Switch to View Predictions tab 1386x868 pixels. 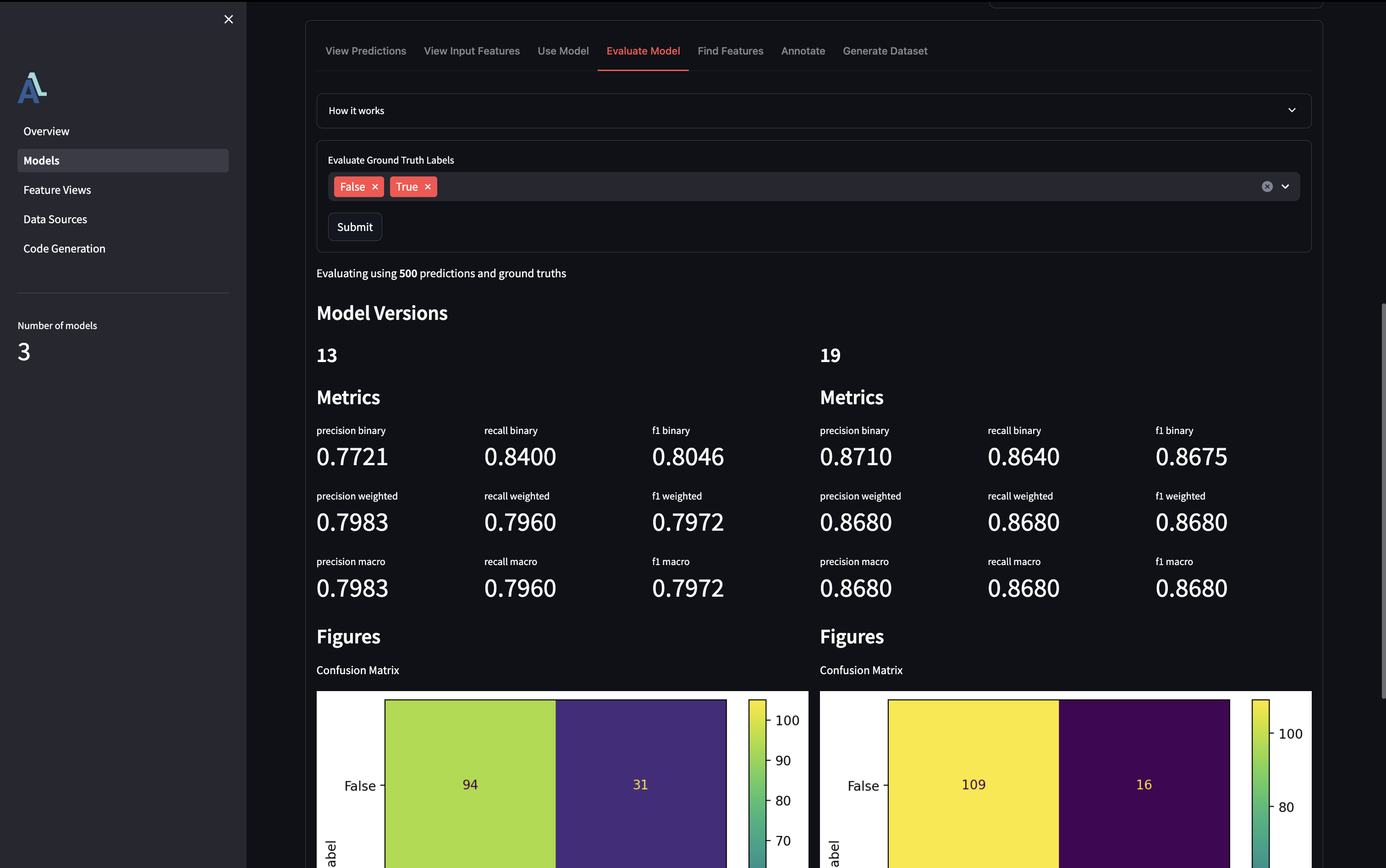click(x=366, y=51)
